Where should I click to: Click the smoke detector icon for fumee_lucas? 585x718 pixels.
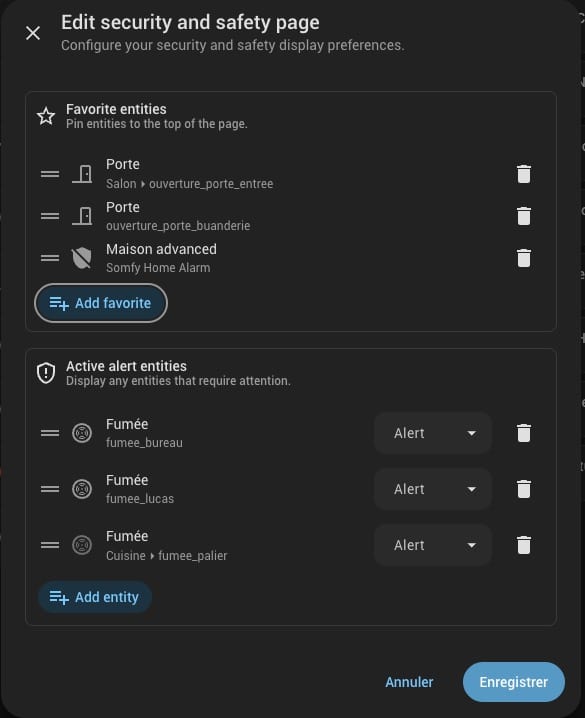(82, 489)
